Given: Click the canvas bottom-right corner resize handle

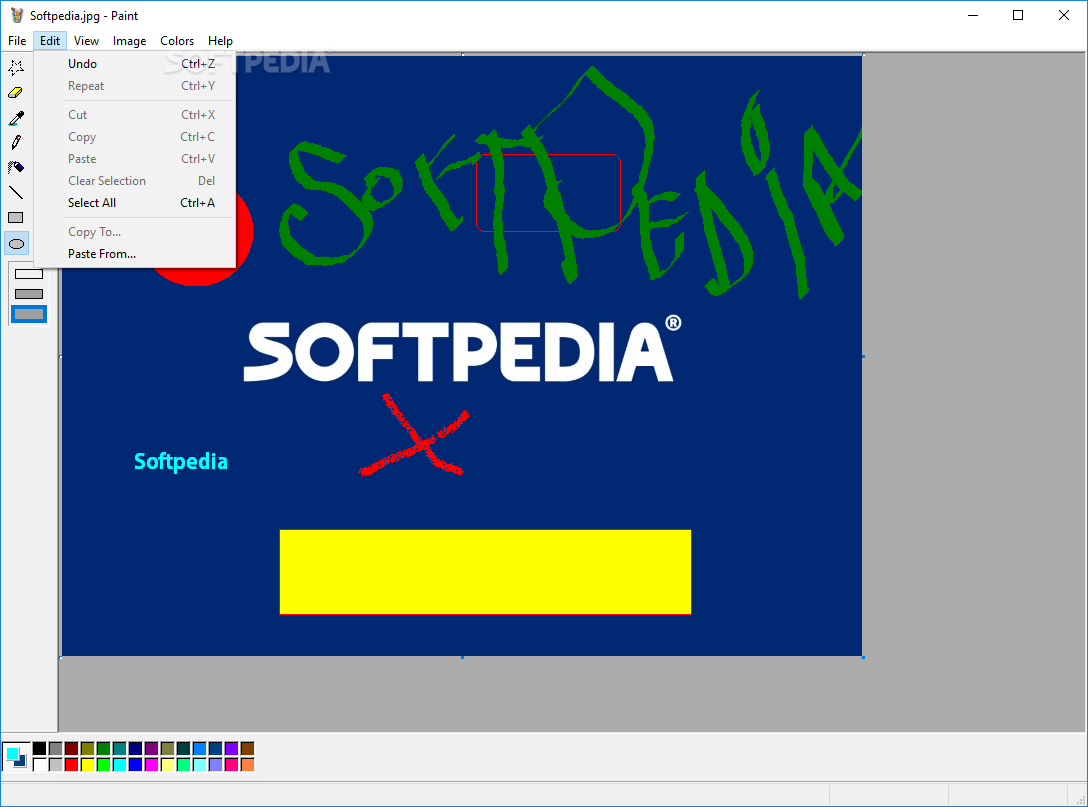Looking at the screenshot, I should pyautogui.click(x=863, y=657).
